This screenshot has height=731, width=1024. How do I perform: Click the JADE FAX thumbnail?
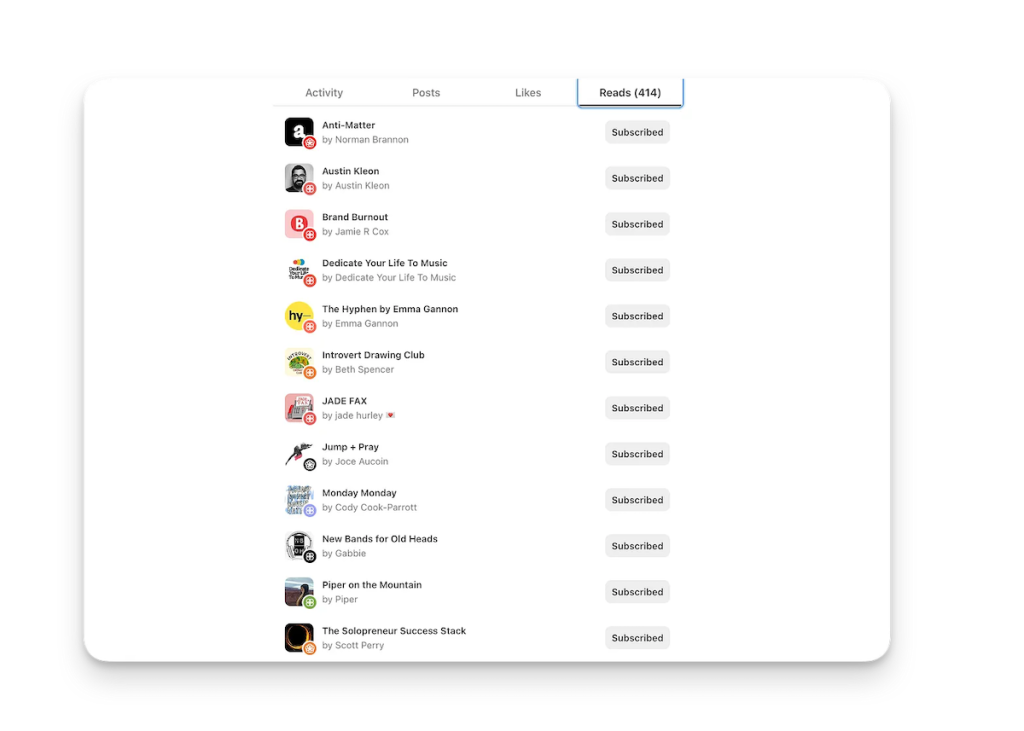coord(299,408)
